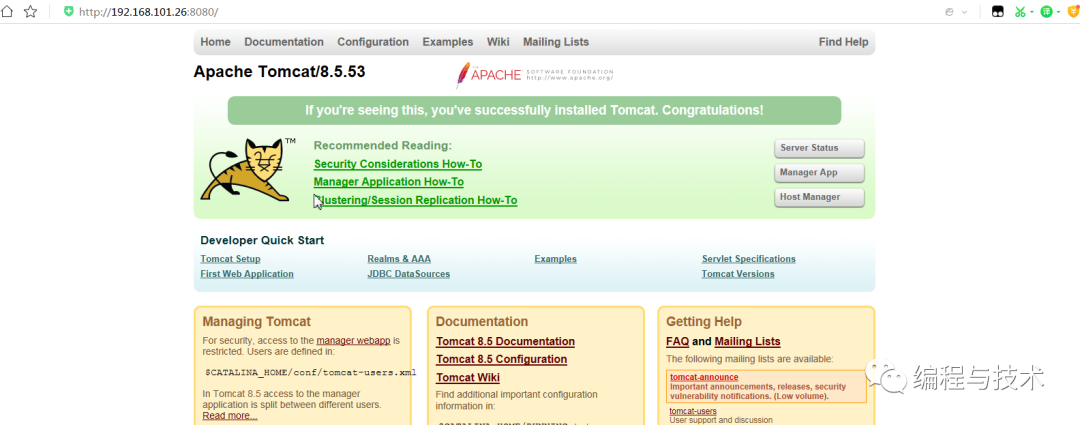Click the Manager App button
1080x425 pixels.
point(820,172)
